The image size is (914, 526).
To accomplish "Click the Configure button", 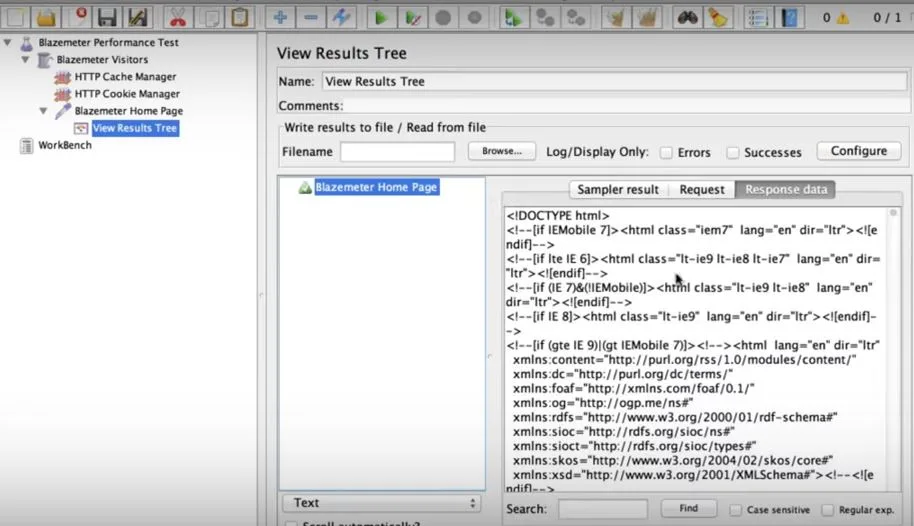I will point(859,151).
